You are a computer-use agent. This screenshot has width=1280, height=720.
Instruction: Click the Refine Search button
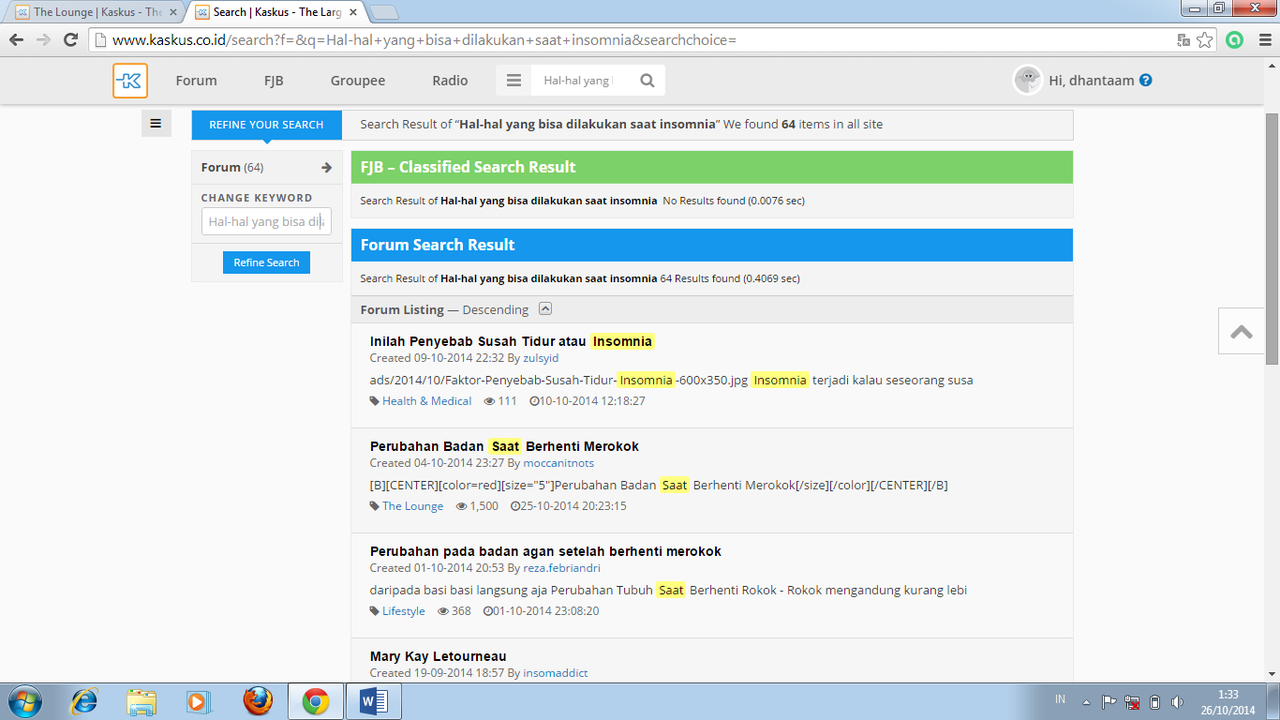[x=267, y=262]
